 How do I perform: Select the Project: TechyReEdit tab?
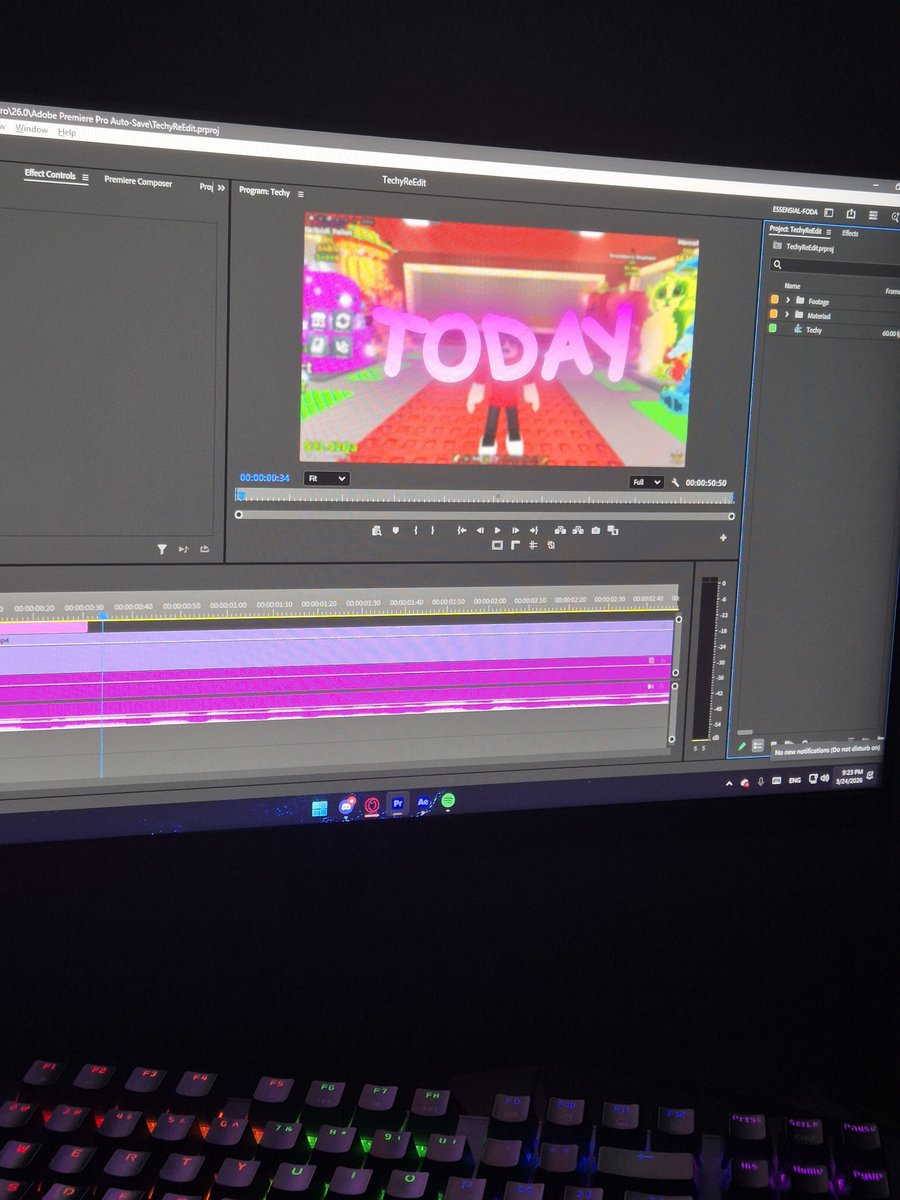click(x=795, y=230)
